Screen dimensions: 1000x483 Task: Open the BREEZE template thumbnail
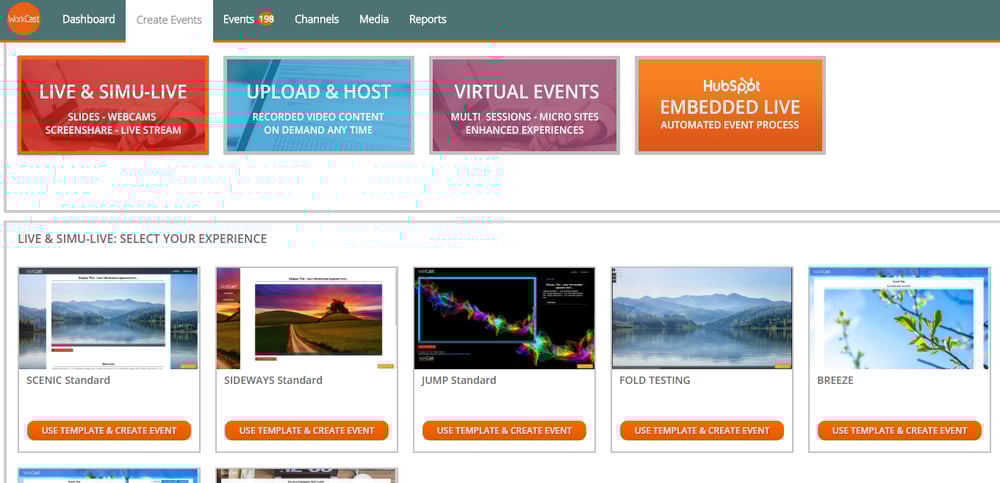pyautogui.click(x=899, y=318)
